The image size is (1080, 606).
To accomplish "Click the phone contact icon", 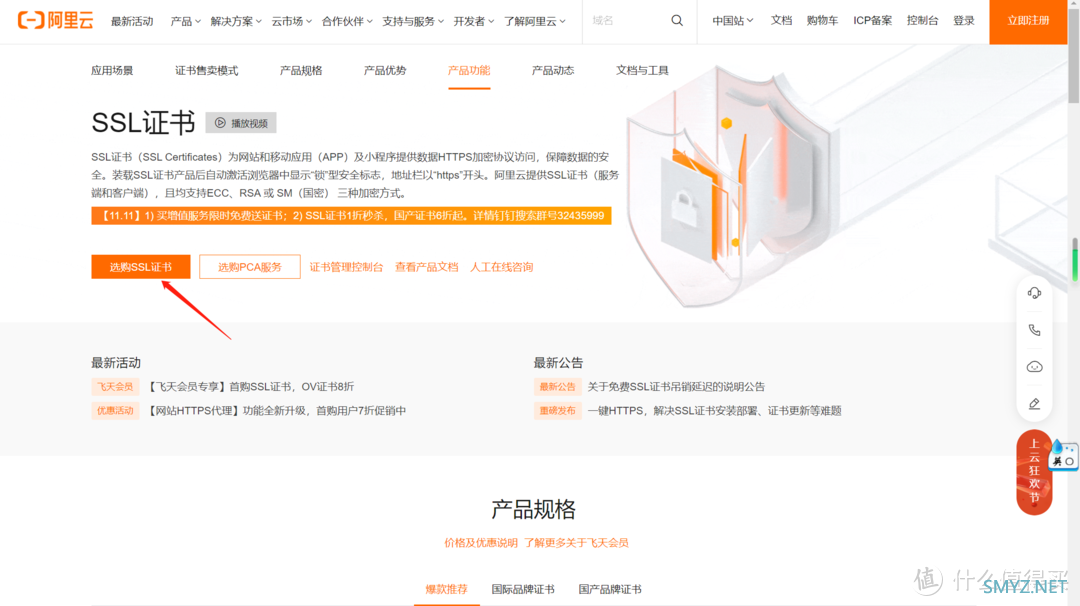I will tap(1034, 330).
